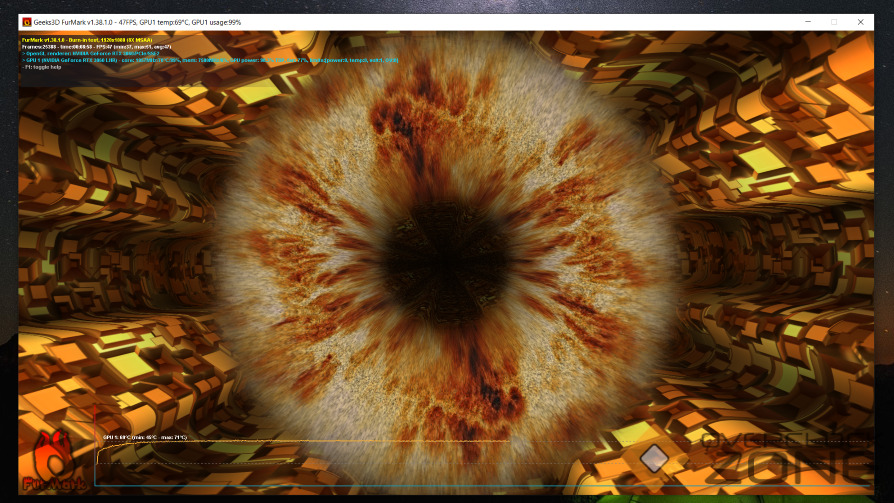Click the GPU 1 core and memory stats line

point(210,60)
